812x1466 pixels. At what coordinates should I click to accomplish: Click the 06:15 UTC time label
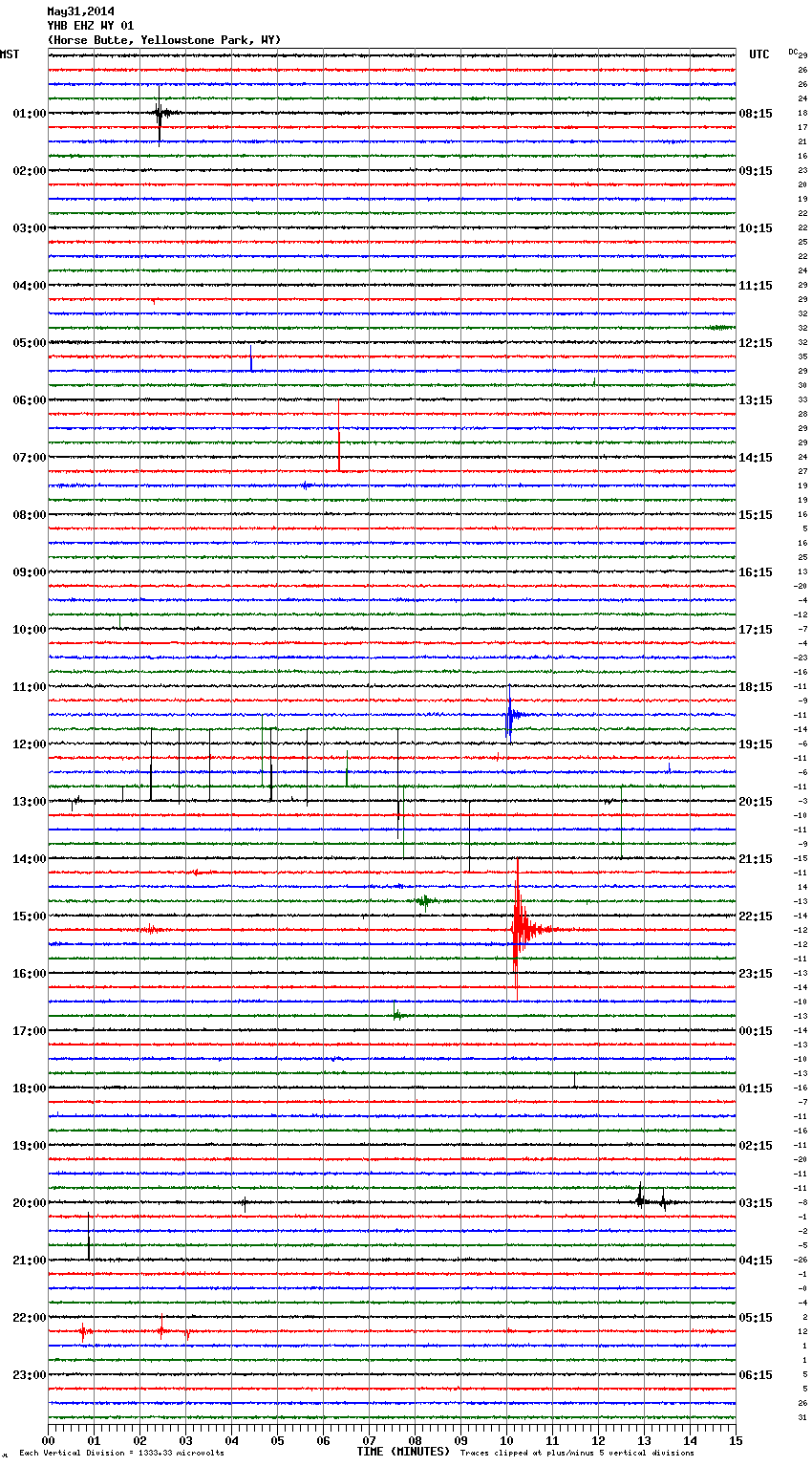point(756,1375)
